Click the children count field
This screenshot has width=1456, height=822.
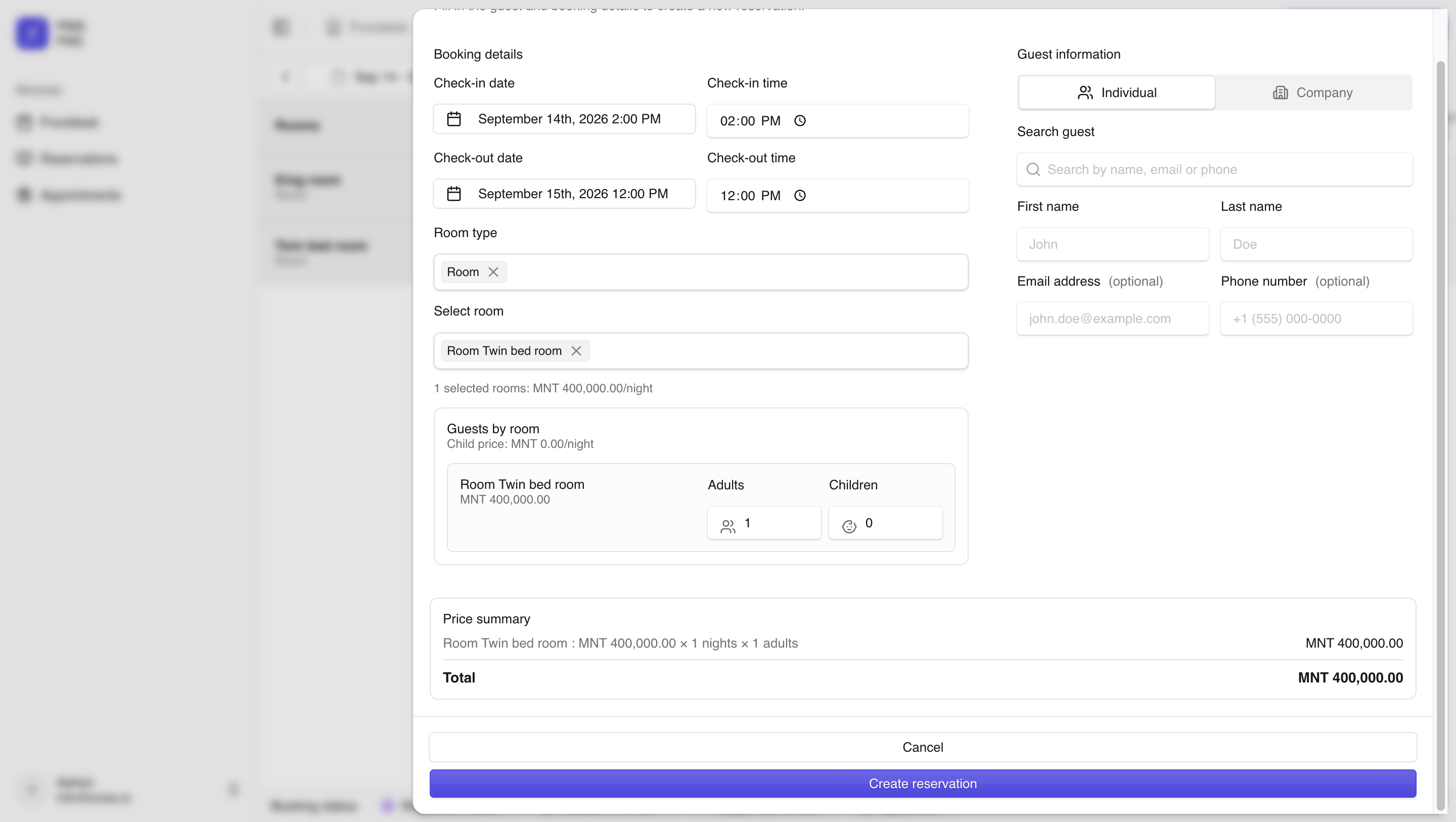886,523
